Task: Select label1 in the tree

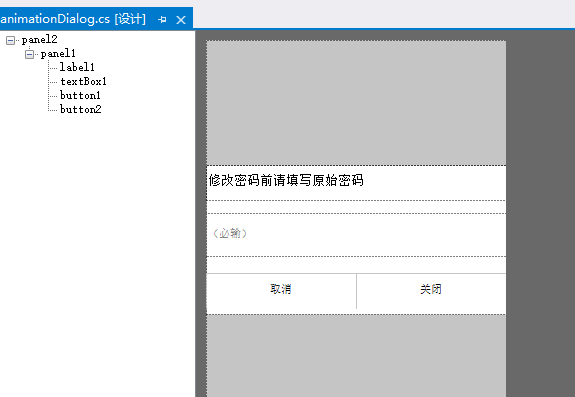Action: (77, 67)
